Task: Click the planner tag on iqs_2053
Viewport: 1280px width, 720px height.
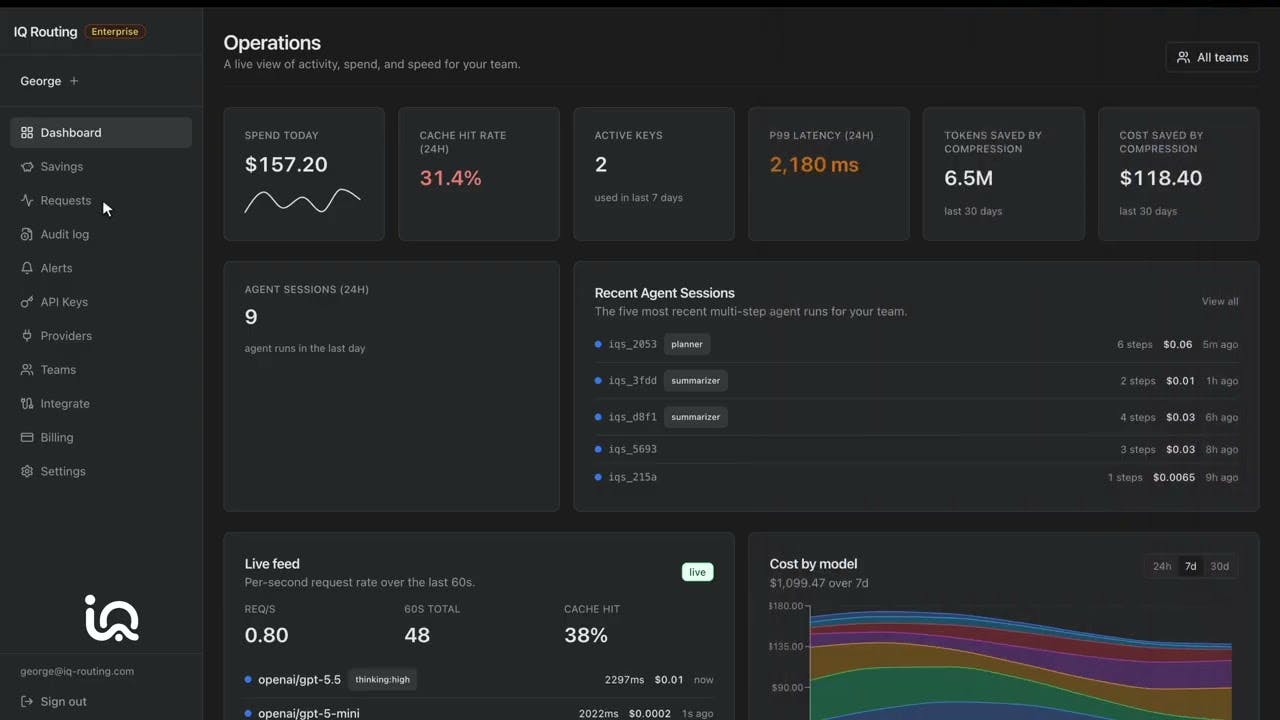Action: click(x=687, y=344)
